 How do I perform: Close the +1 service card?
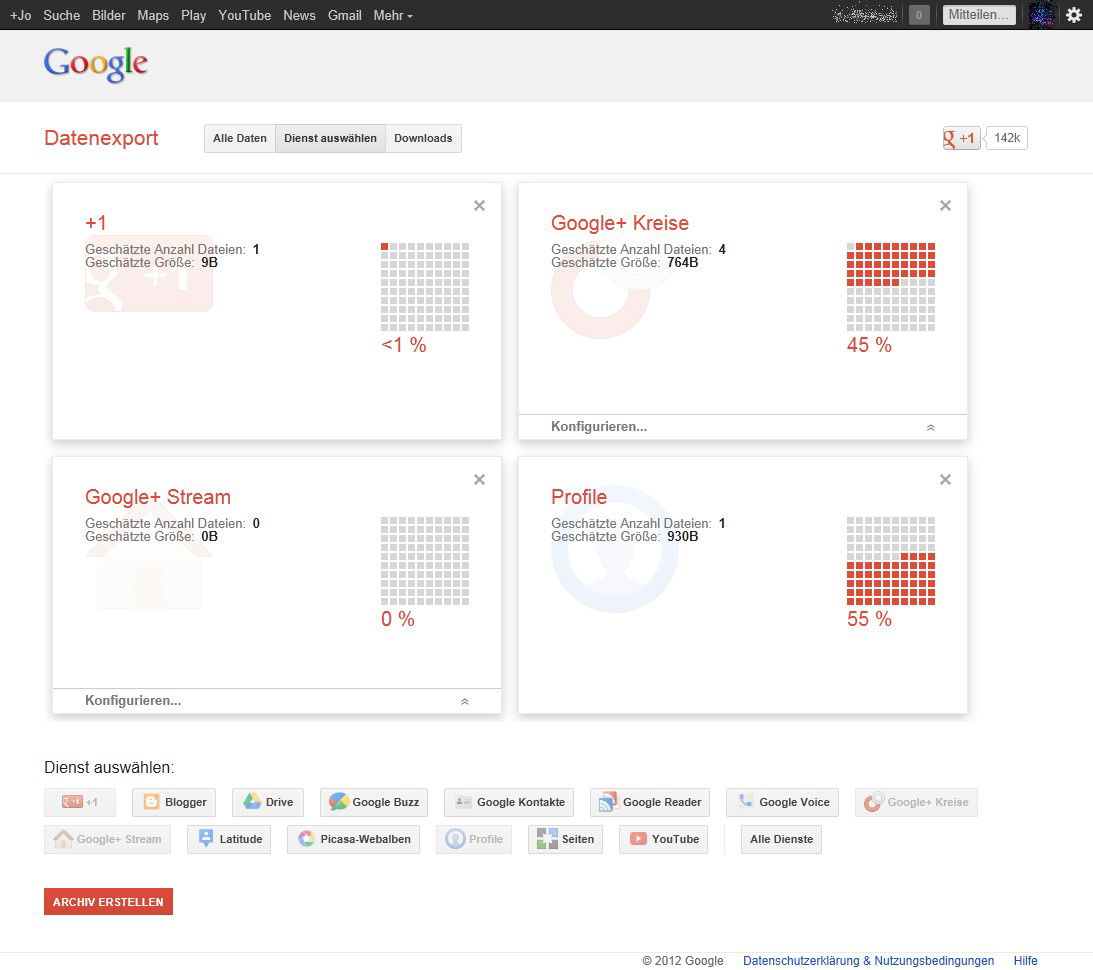(x=480, y=206)
